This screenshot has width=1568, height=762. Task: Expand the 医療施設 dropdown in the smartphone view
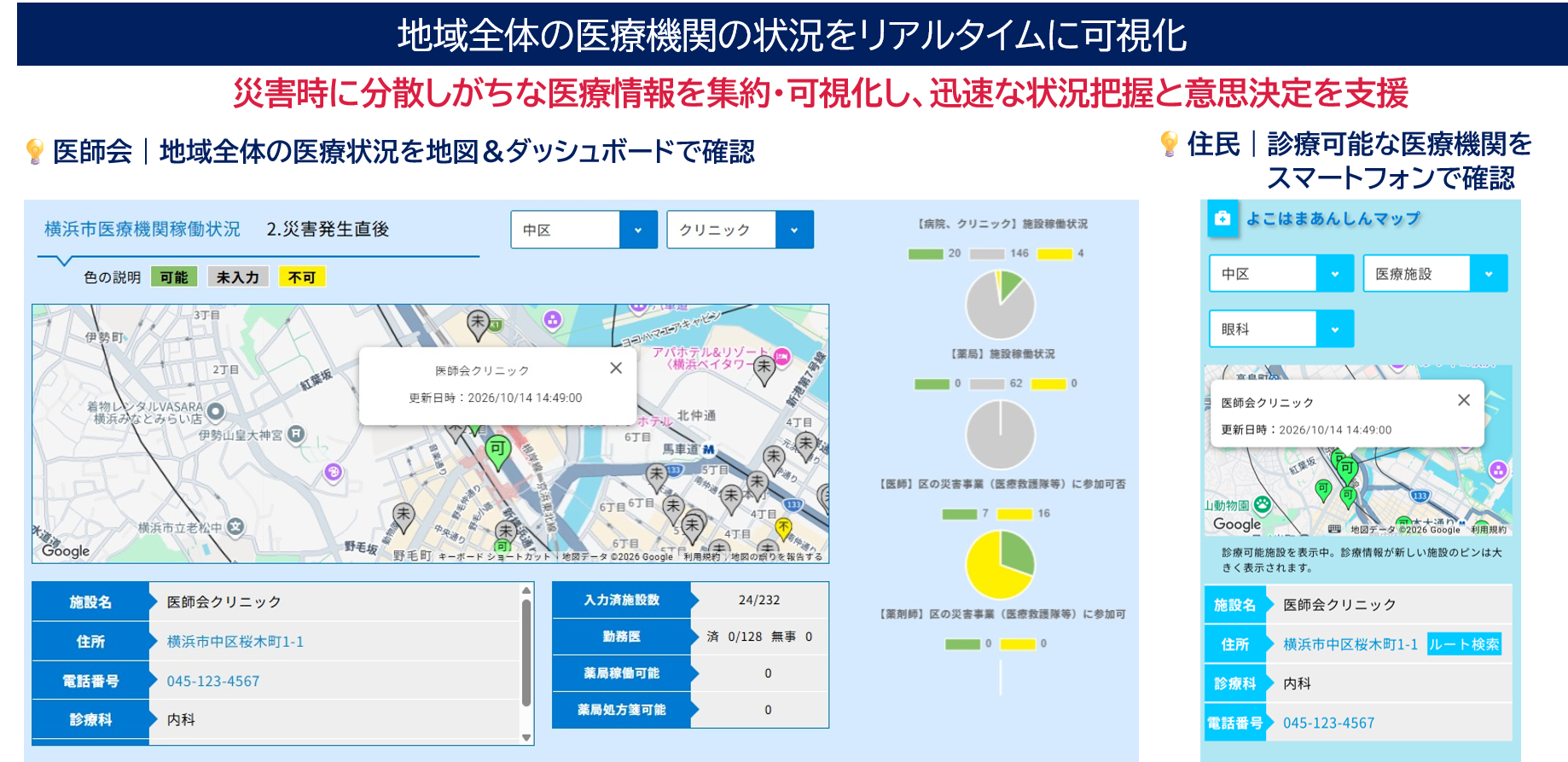(1435, 274)
